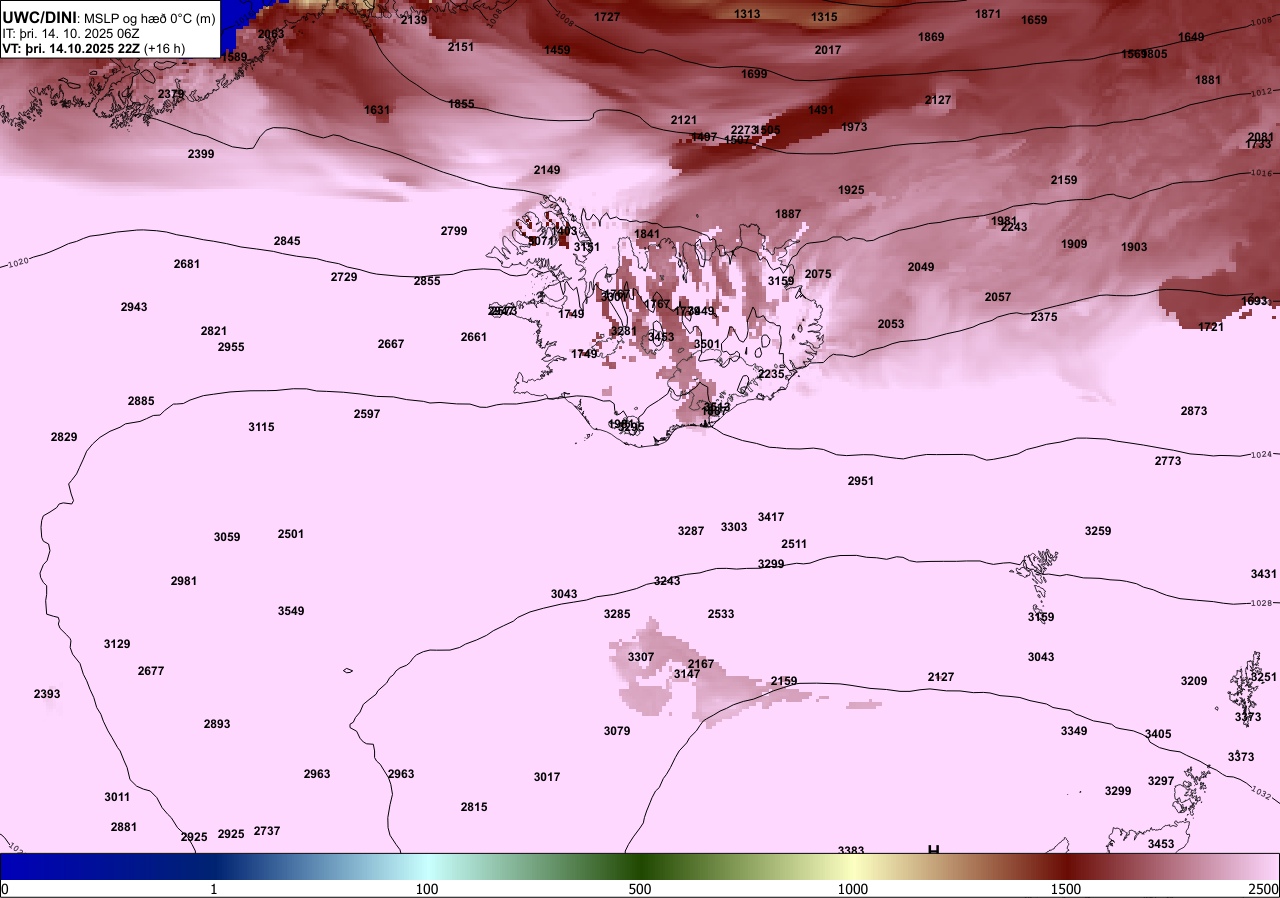Click the value 1721
The image size is (1280, 898).
(x=1211, y=327)
